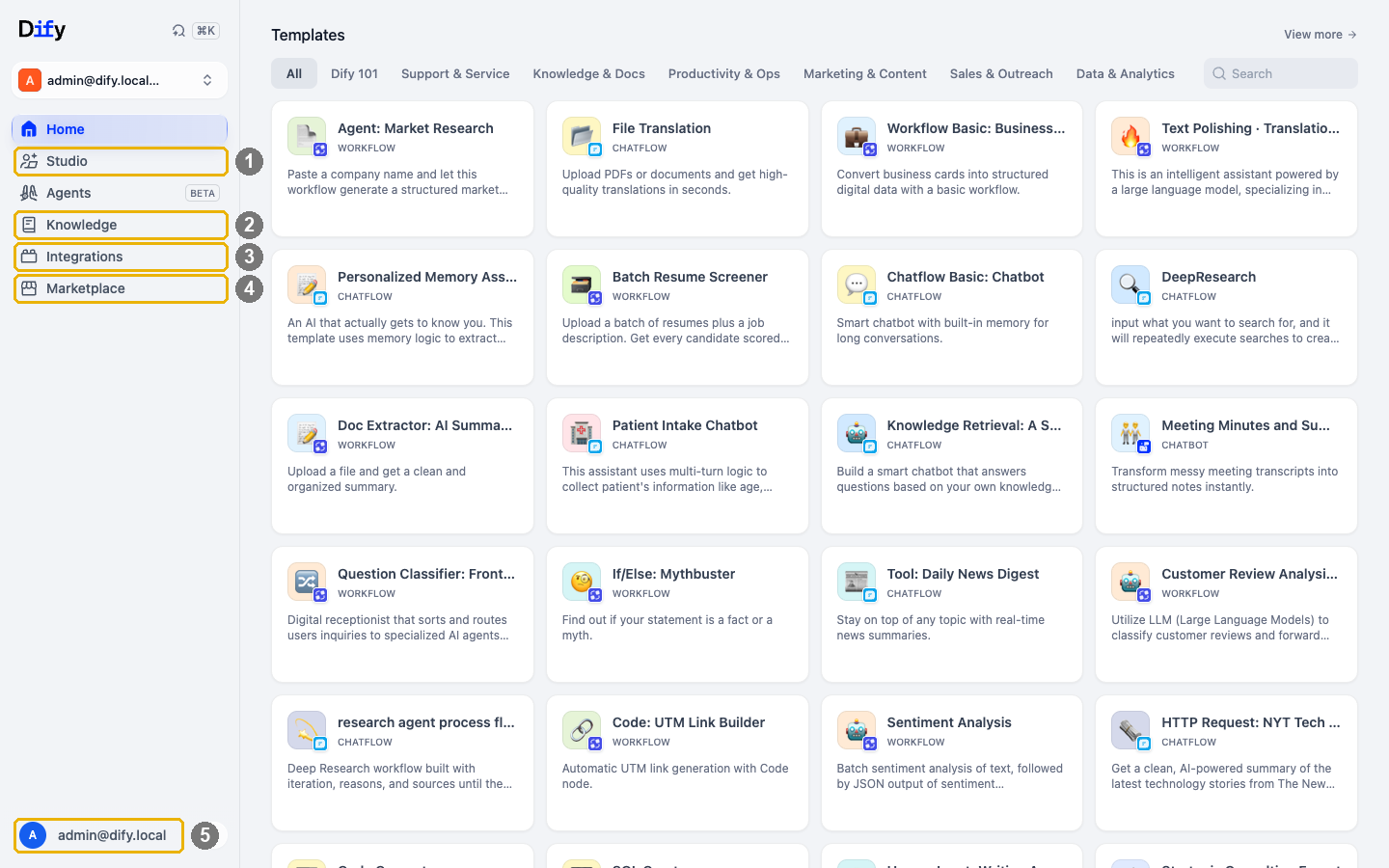Click Text Polishing flame icon
This screenshot has width=1389, height=868.
(x=1130, y=136)
